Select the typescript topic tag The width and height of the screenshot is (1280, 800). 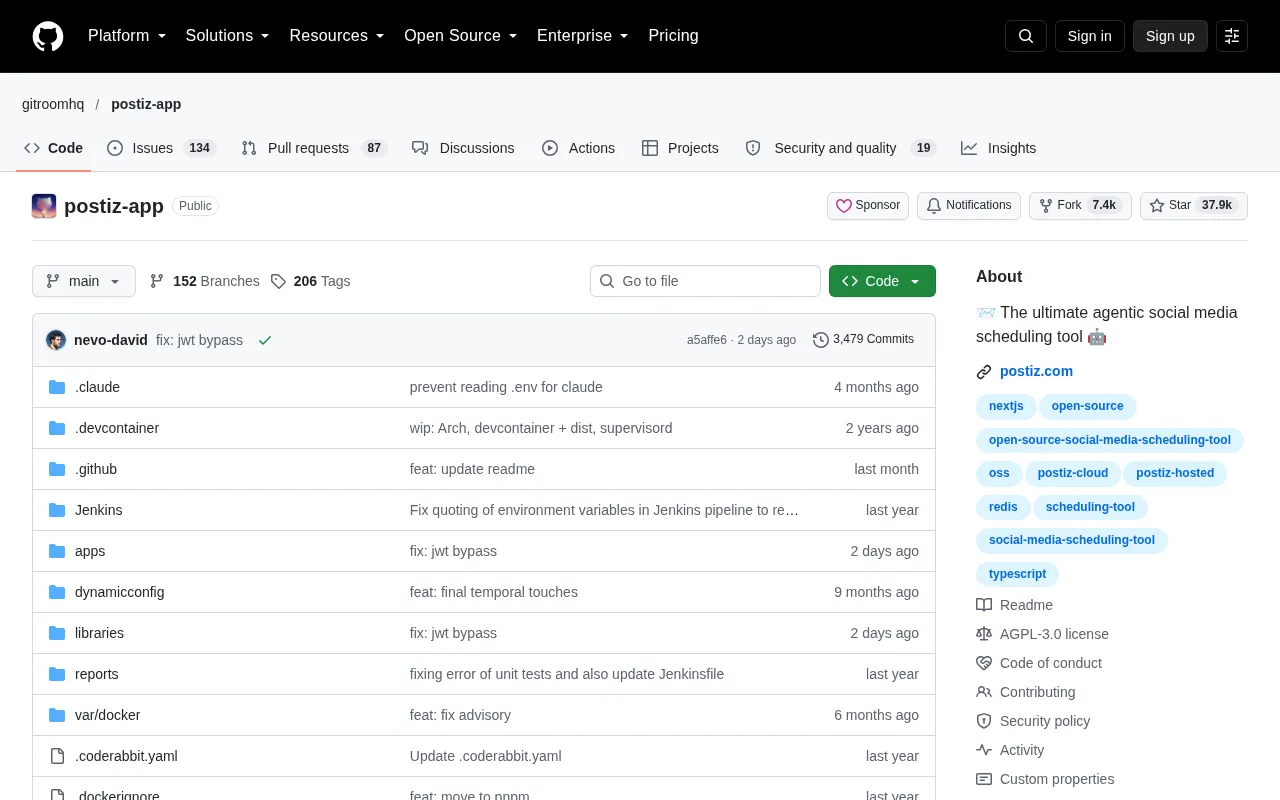tap(1017, 574)
